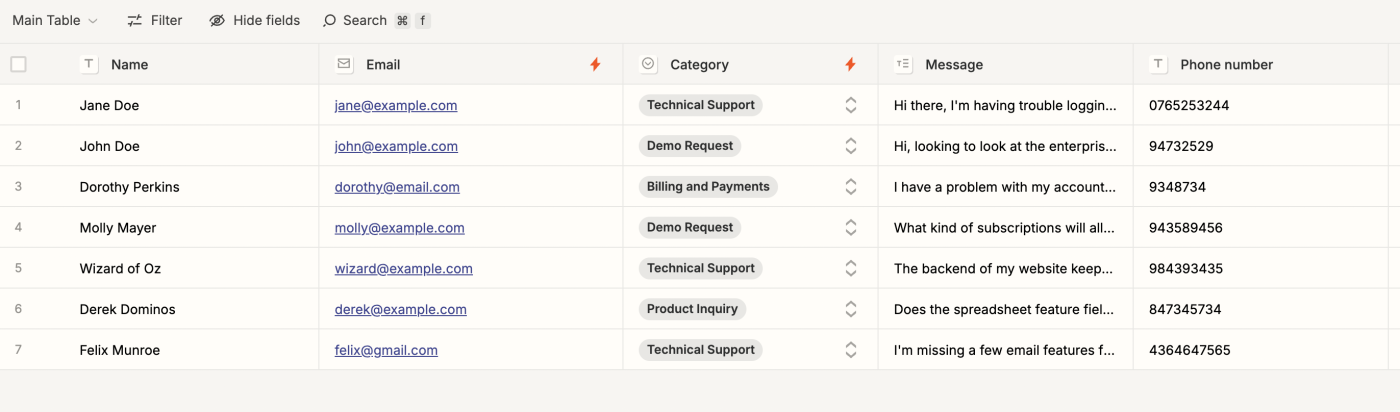Select the Billing and Payments category tag
The image size is (1400, 412).
708,187
